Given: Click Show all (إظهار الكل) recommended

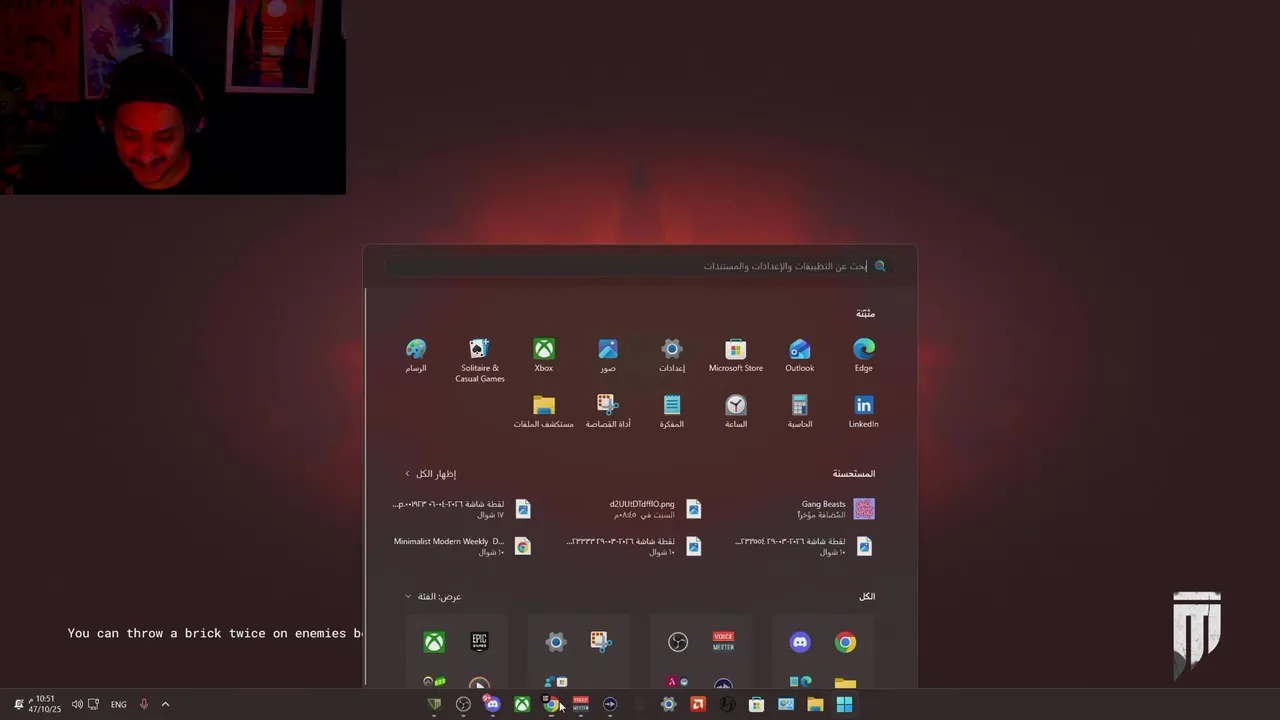Looking at the screenshot, I should pyautogui.click(x=430, y=474).
